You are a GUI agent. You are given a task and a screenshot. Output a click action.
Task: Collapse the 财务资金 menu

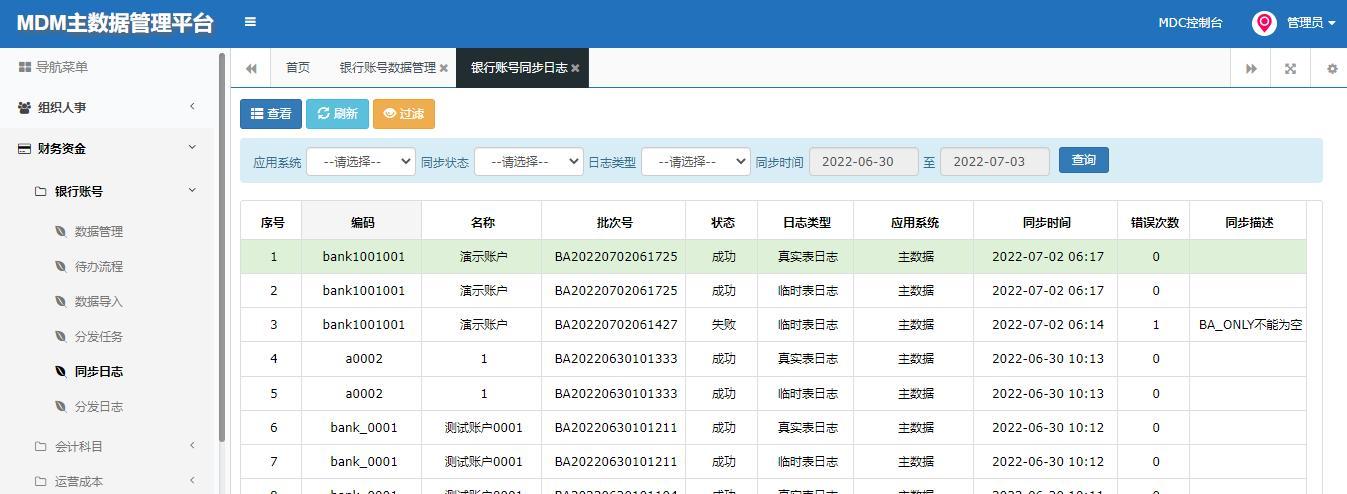point(108,148)
